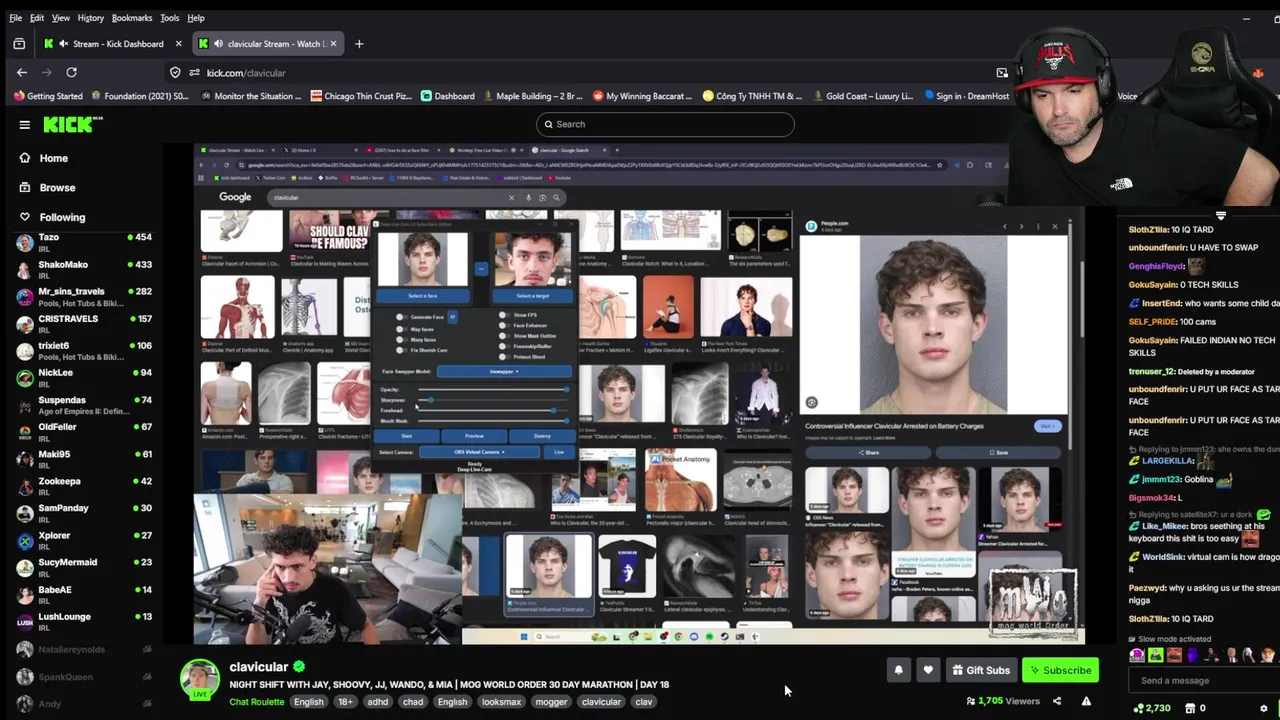
Task: Click the Gift Subs button
Action: tap(981, 670)
